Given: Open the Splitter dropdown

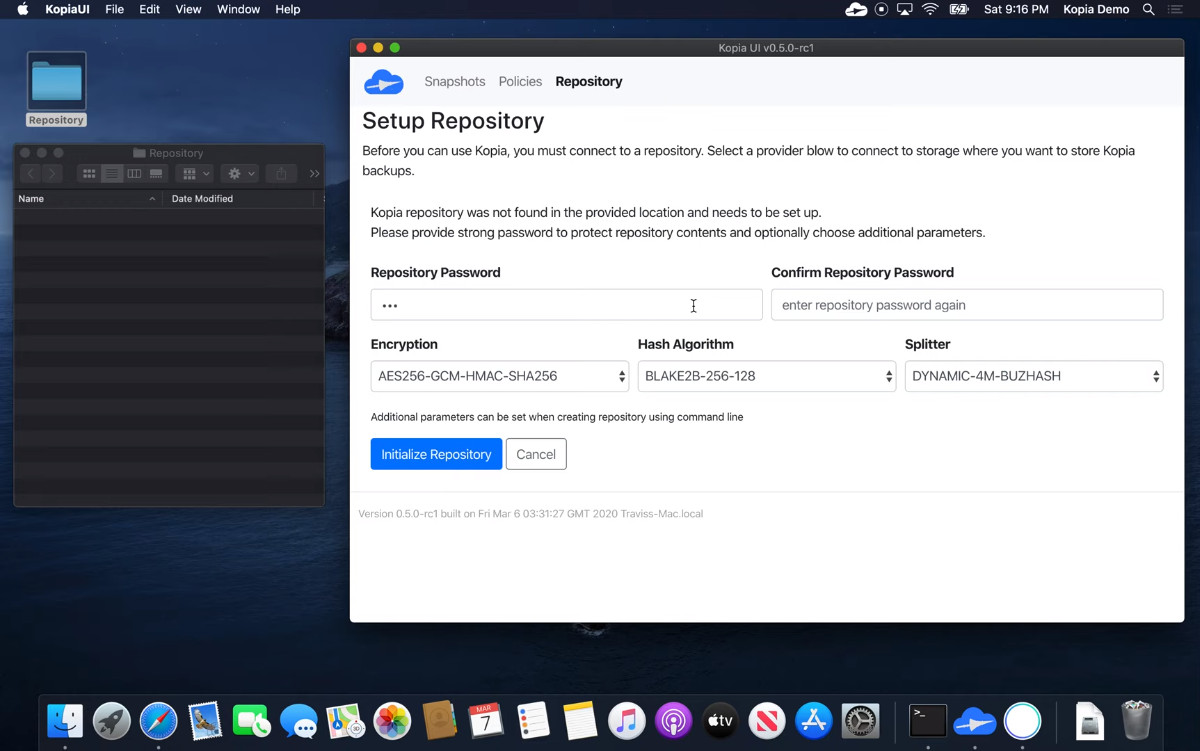Looking at the screenshot, I should 1034,376.
